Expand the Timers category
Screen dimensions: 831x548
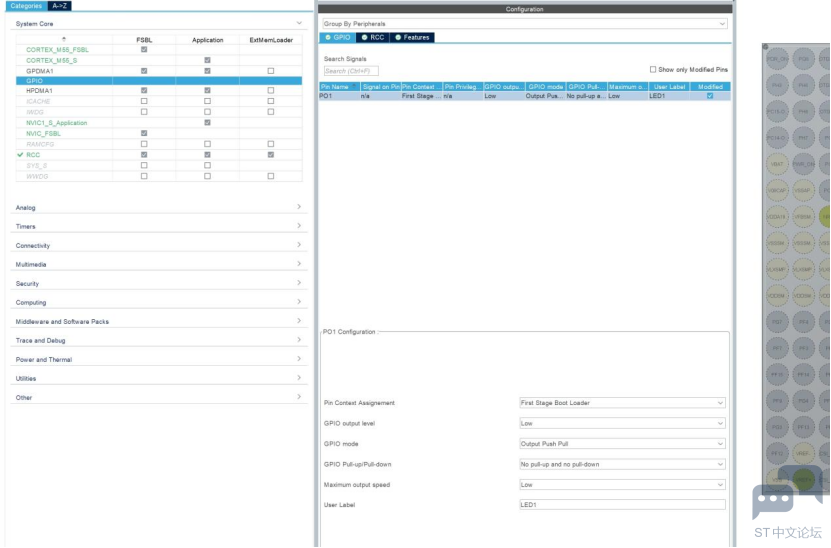299,226
